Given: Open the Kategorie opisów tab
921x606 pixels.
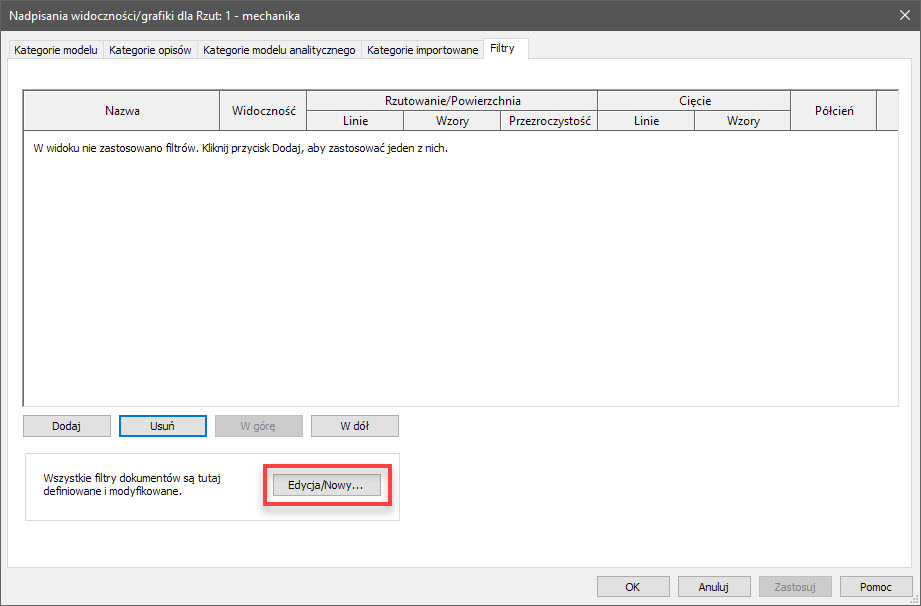Looking at the screenshot, I should 150,50.
